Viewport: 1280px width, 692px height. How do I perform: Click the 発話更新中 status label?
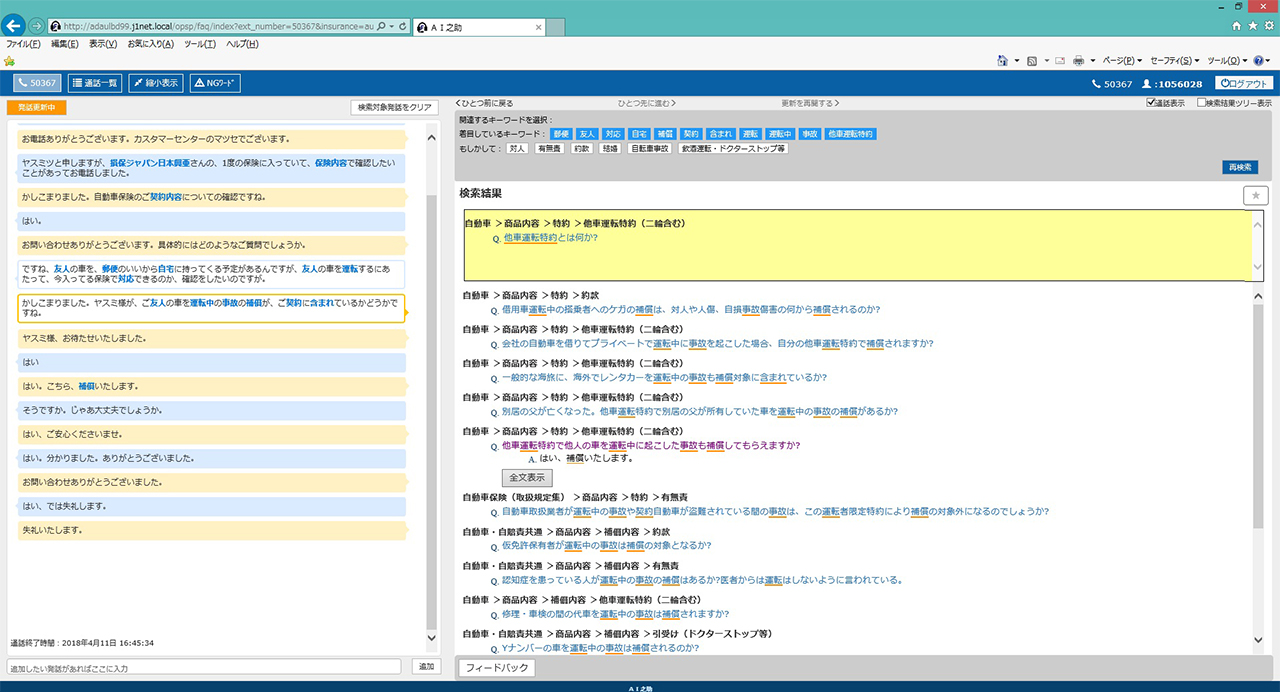pos(36,107)
